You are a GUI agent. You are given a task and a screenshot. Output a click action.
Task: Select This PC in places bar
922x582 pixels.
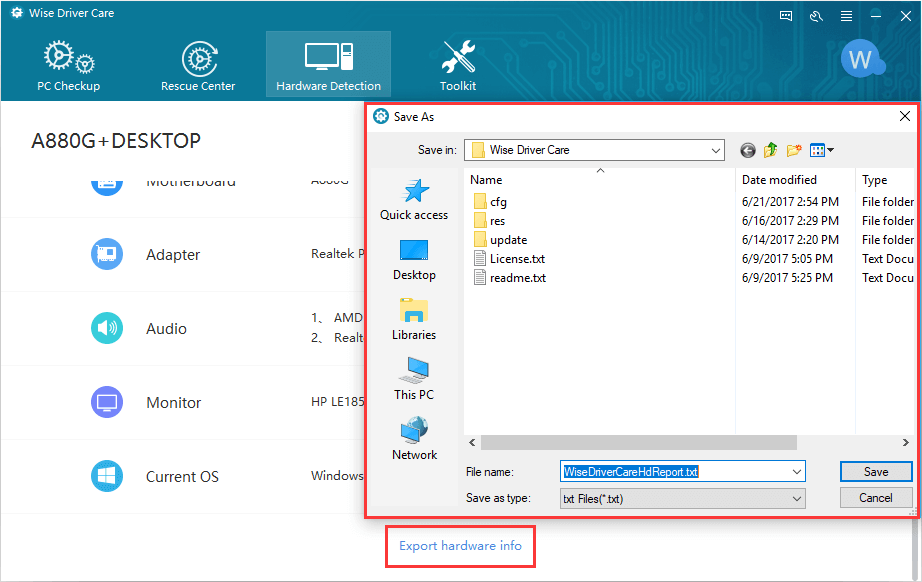[414, 380]
